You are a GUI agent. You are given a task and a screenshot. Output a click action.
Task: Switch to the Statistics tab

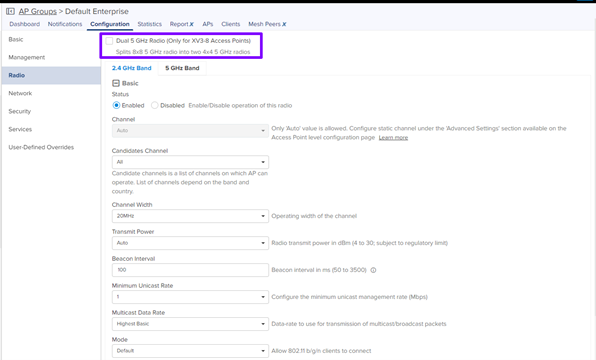click(x=149, y=24)
